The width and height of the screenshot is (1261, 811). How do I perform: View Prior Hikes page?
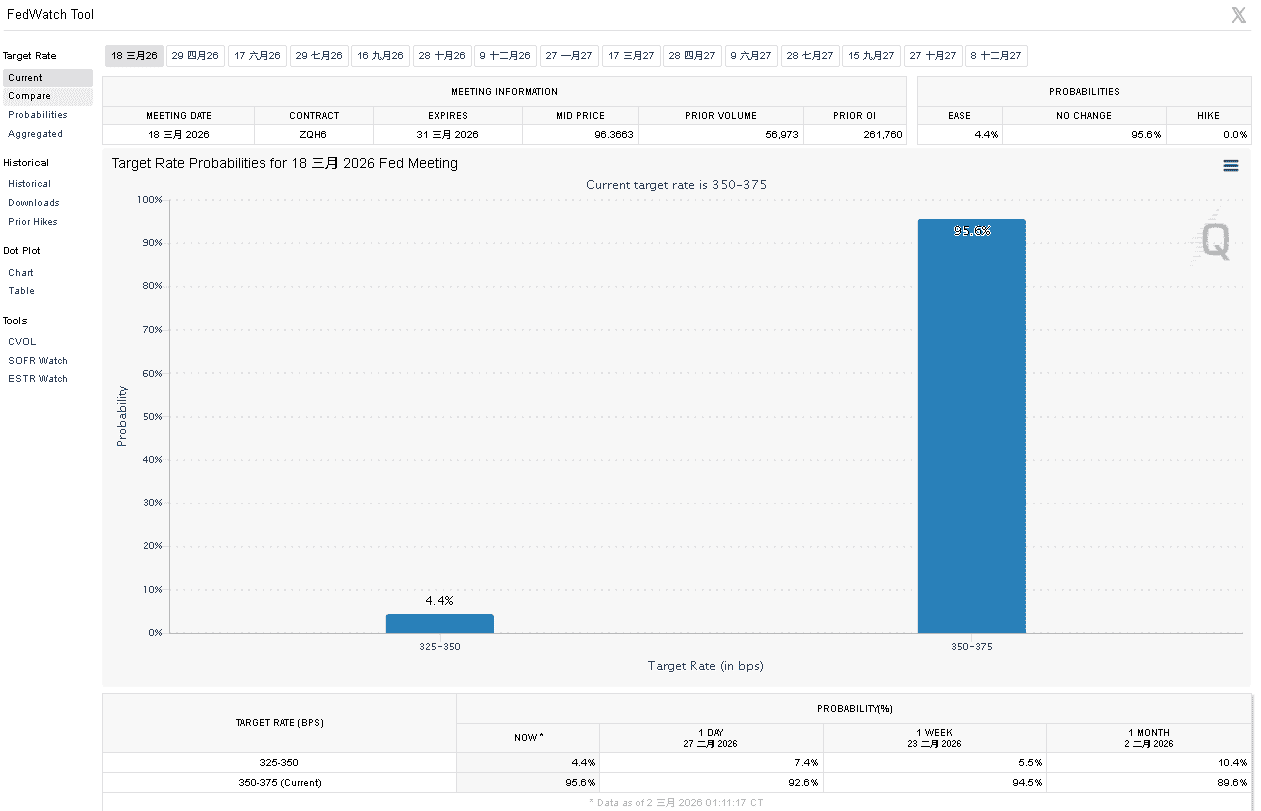coord(33,222)
